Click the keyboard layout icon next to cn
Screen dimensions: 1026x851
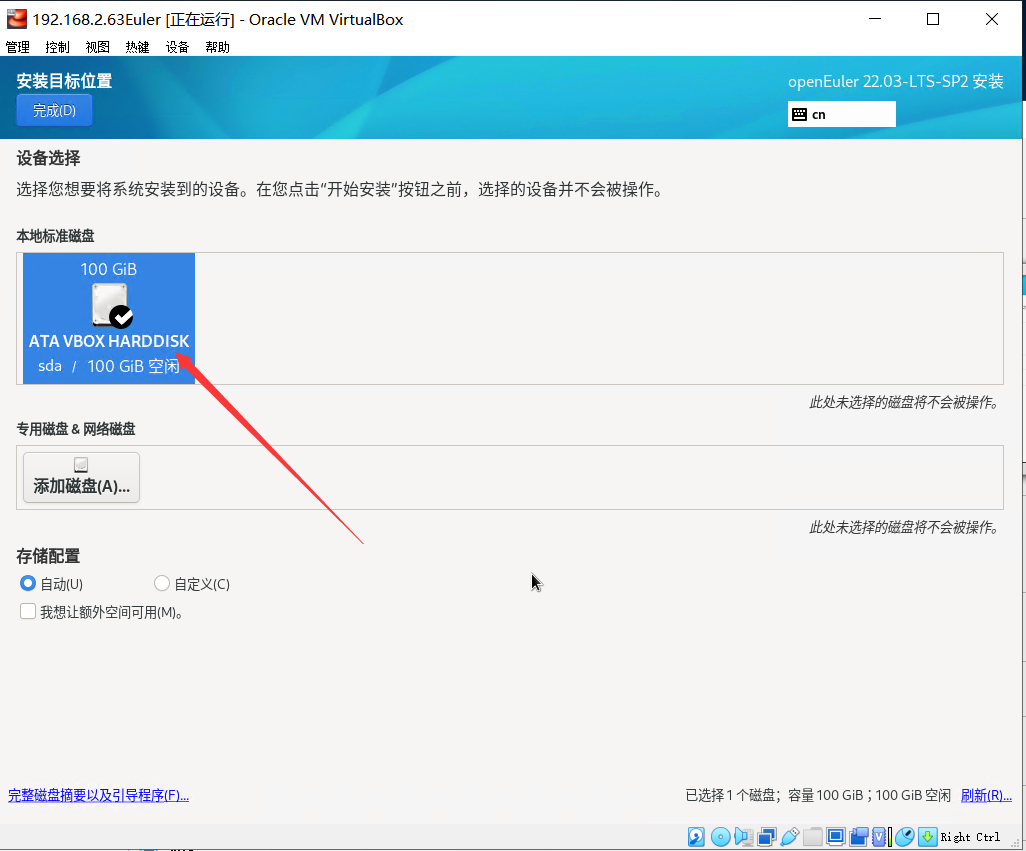click(800, 114)
